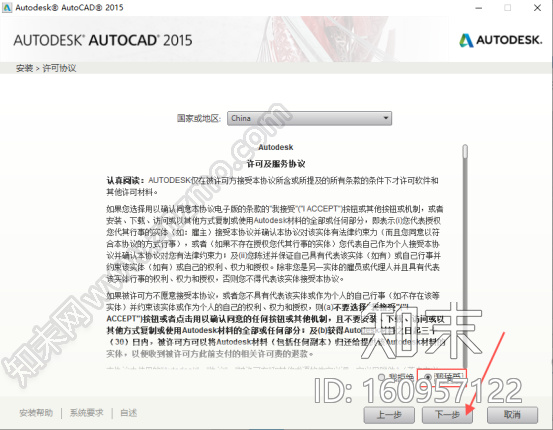The width and height of the screenshot is (553, 430).
Task: Click the AUTODESK AUTOCAD 2015 header title
Action: coord(103,40)
